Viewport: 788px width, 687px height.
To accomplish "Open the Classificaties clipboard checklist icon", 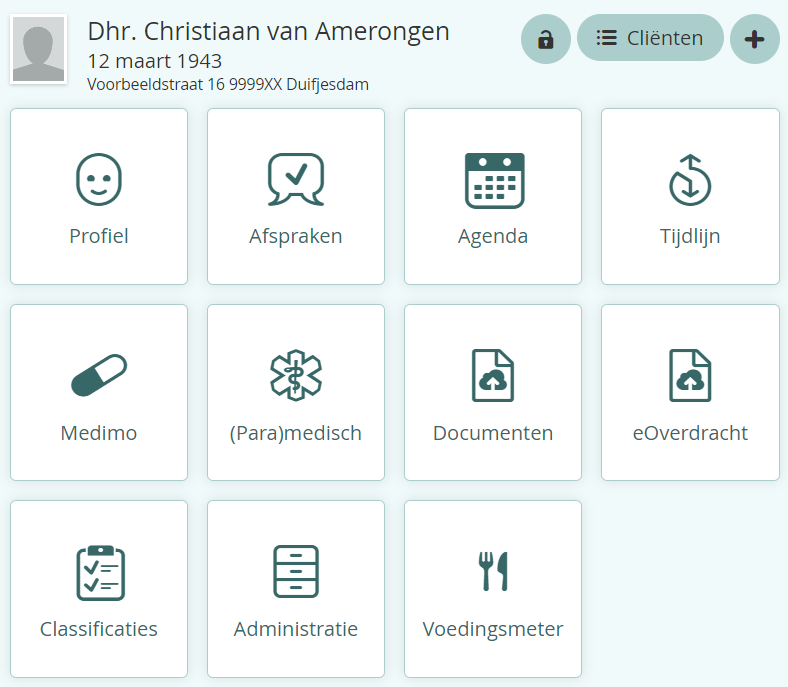I will click(x=98, y=572).
